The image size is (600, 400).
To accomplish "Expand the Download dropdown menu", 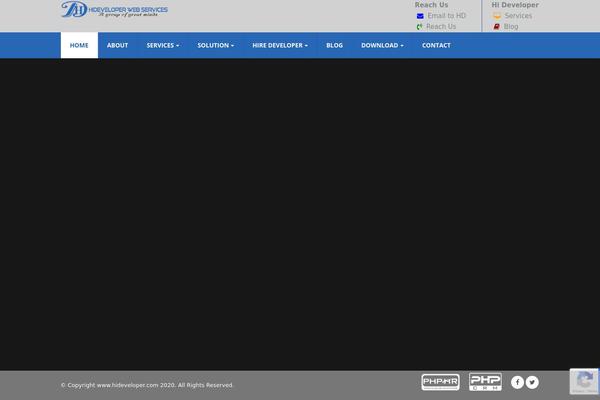I will [382, 45].
